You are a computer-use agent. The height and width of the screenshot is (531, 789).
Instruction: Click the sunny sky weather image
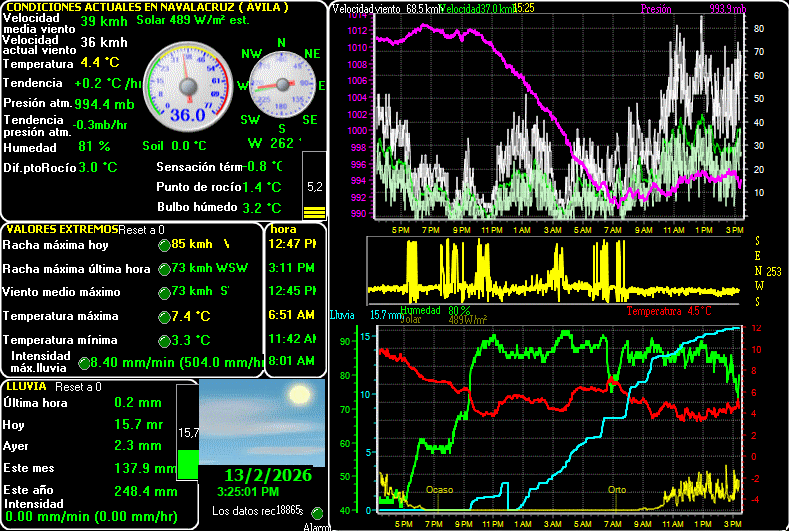pyautogui.click(x=262, y=421)
